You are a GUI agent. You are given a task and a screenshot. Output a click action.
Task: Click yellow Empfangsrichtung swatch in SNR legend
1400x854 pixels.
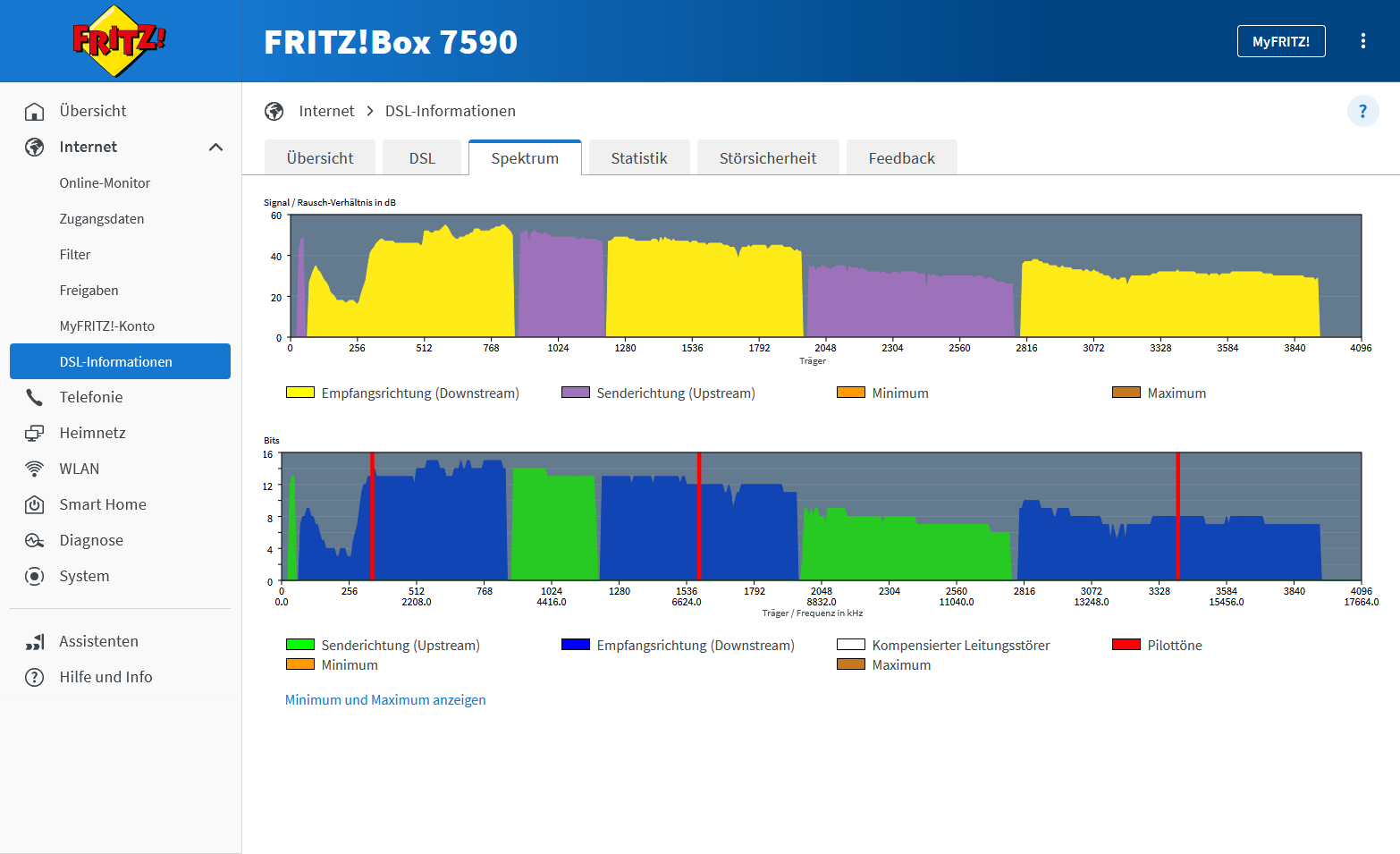click(x=300, y=392)
